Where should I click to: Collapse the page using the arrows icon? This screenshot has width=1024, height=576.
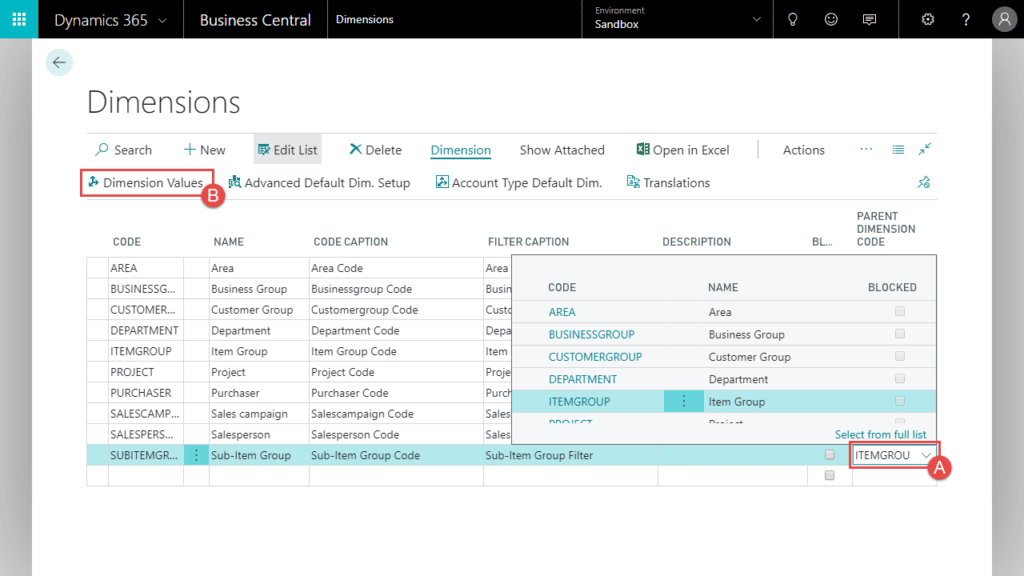(x=925, y=149)
